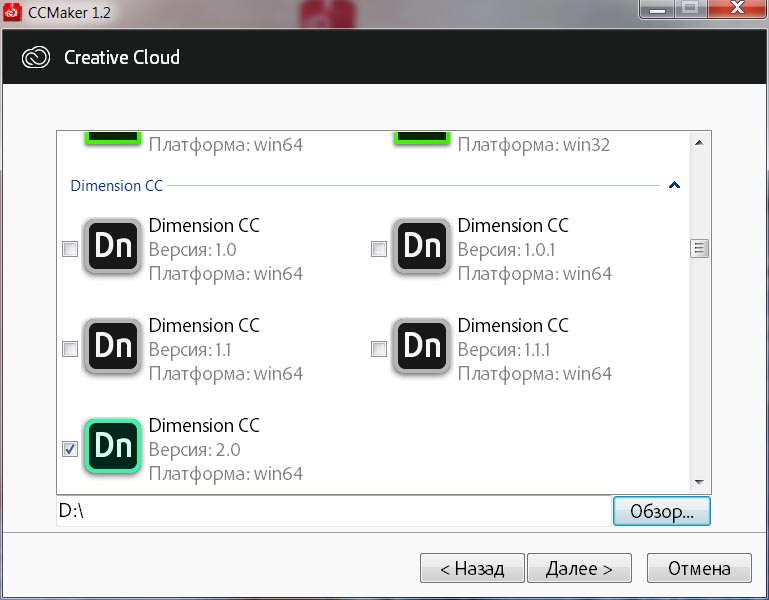Enable checkbox for Dimension CC version 1.0
This screenshot has height=600, width=769.
coord(70,249)
